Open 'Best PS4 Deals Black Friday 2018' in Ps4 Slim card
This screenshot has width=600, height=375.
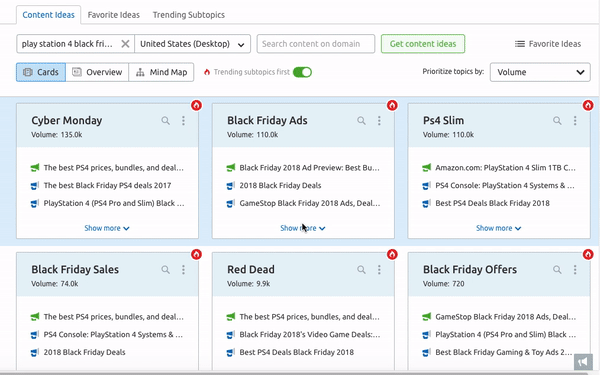[492, 203]
